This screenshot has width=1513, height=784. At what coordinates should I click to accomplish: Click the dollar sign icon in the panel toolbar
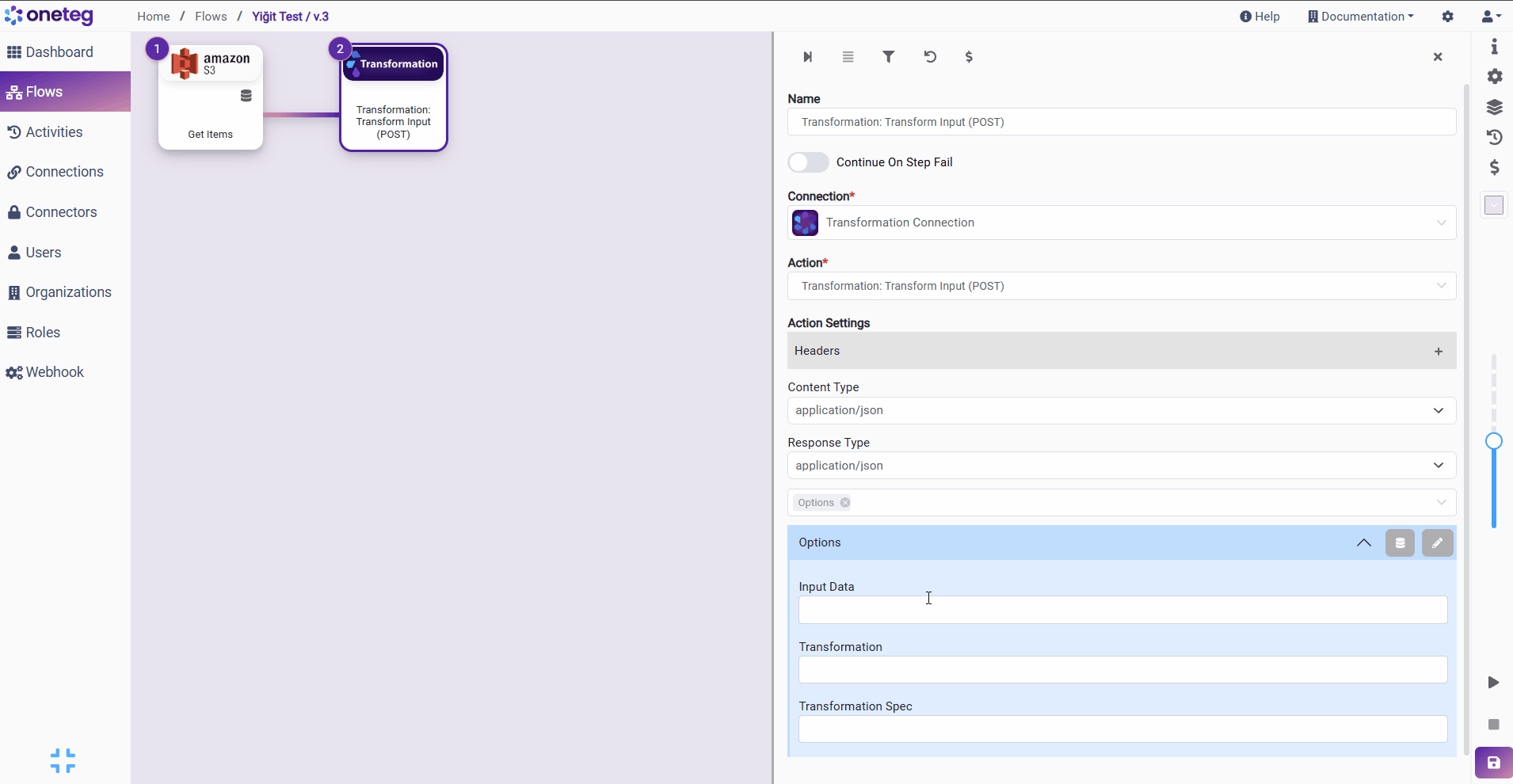coord(969,57)
